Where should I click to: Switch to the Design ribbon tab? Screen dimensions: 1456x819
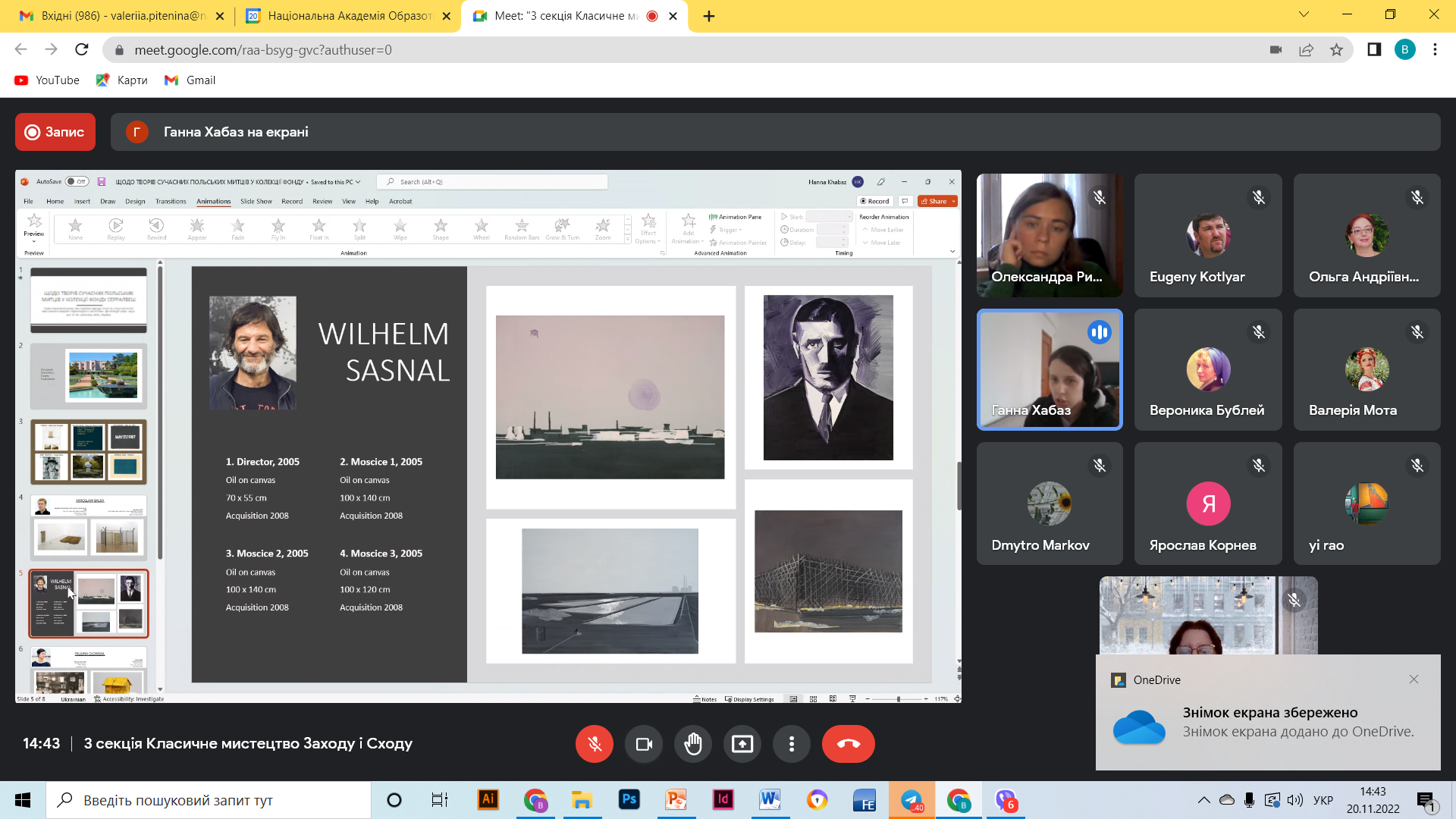[135, 202]
